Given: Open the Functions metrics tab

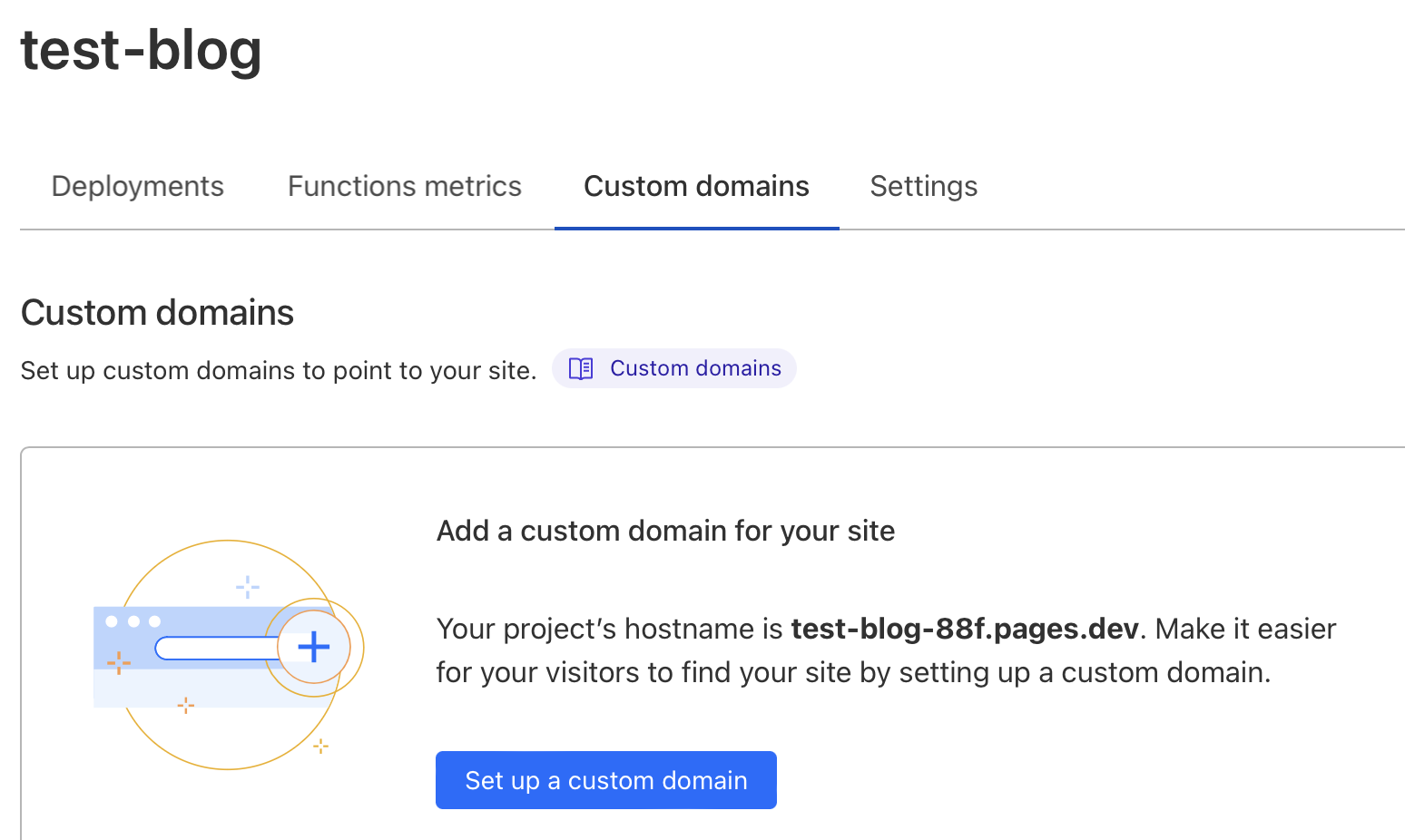Looking at the screenshot, I should click(404, 187).
